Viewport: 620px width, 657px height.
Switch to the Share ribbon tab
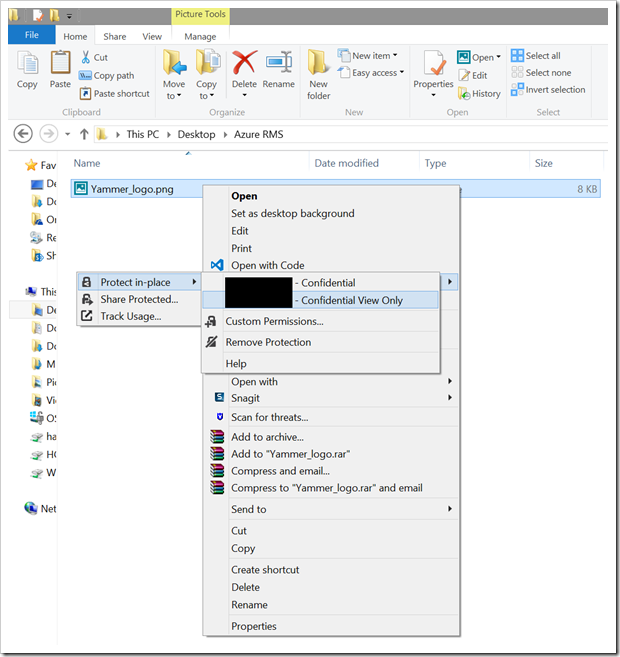(x=115, y=37)
